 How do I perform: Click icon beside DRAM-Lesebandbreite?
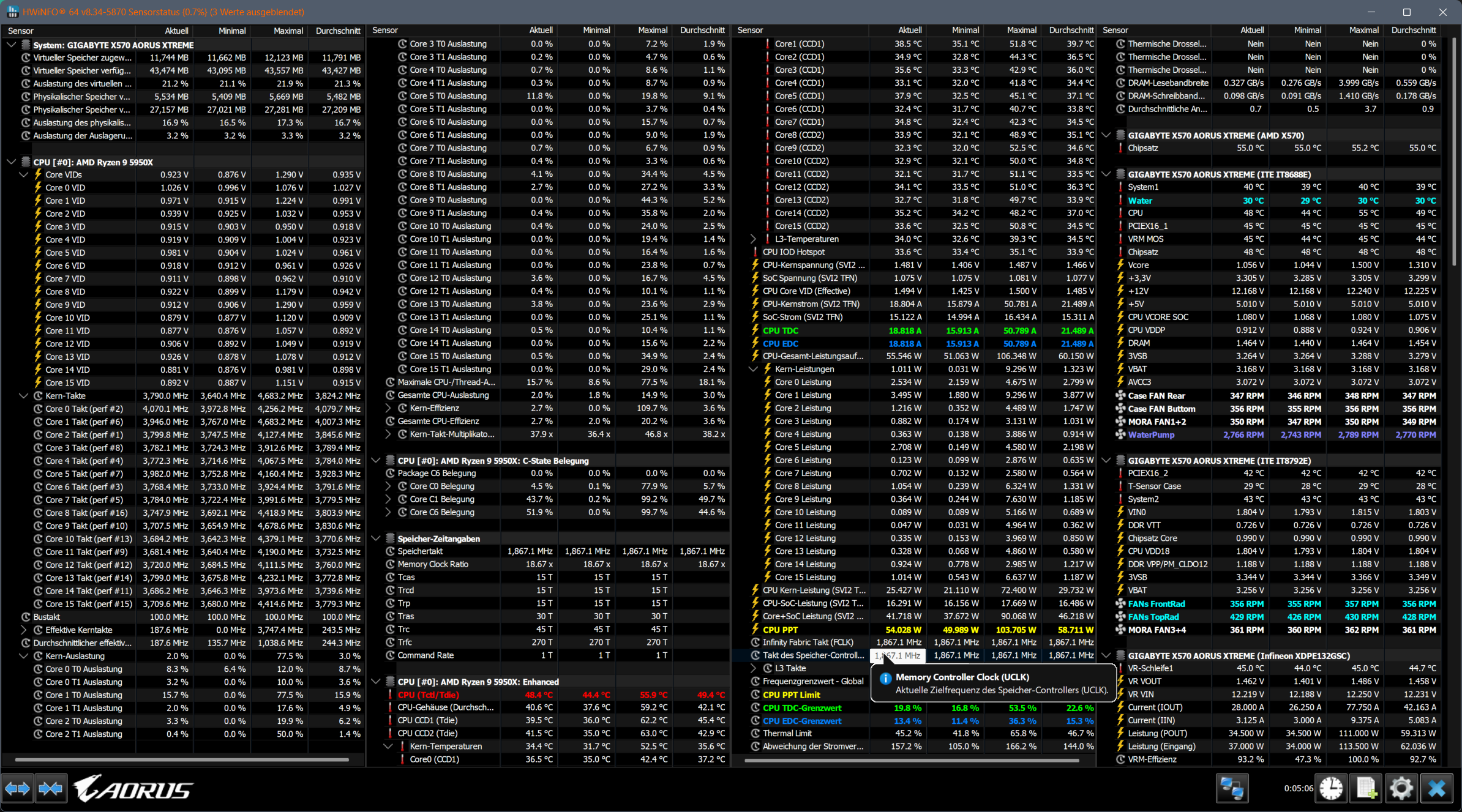point(1120,83)
